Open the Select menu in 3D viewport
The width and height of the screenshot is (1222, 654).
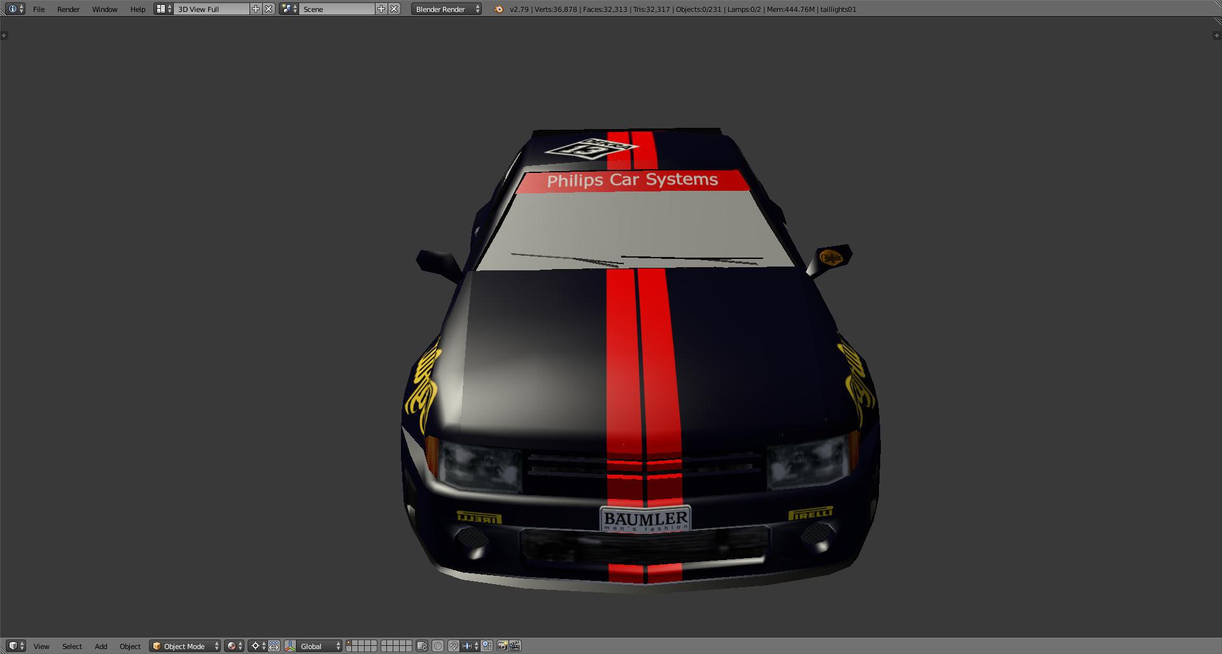tap(72, 646)
